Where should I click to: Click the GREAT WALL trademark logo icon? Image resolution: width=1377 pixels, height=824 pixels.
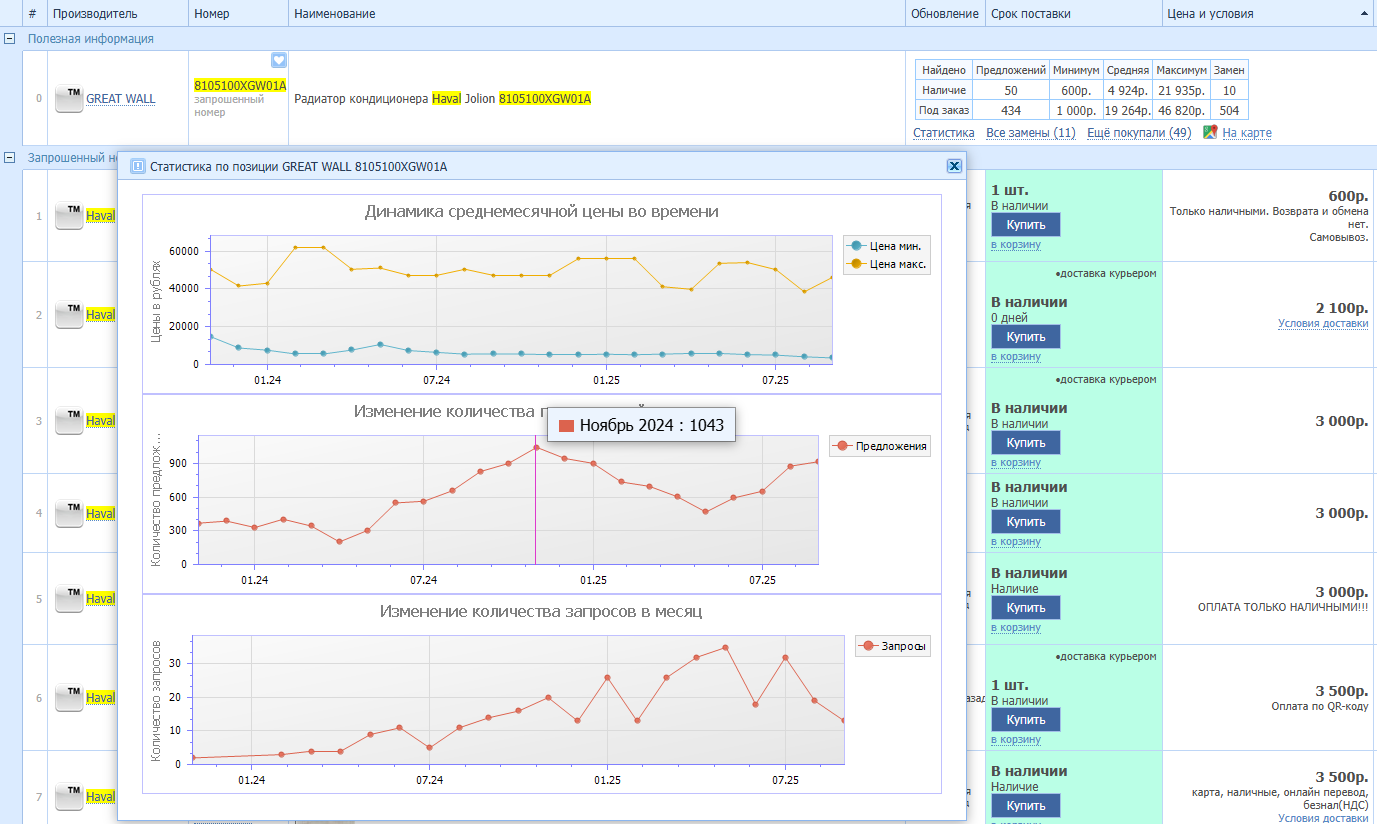68,99
